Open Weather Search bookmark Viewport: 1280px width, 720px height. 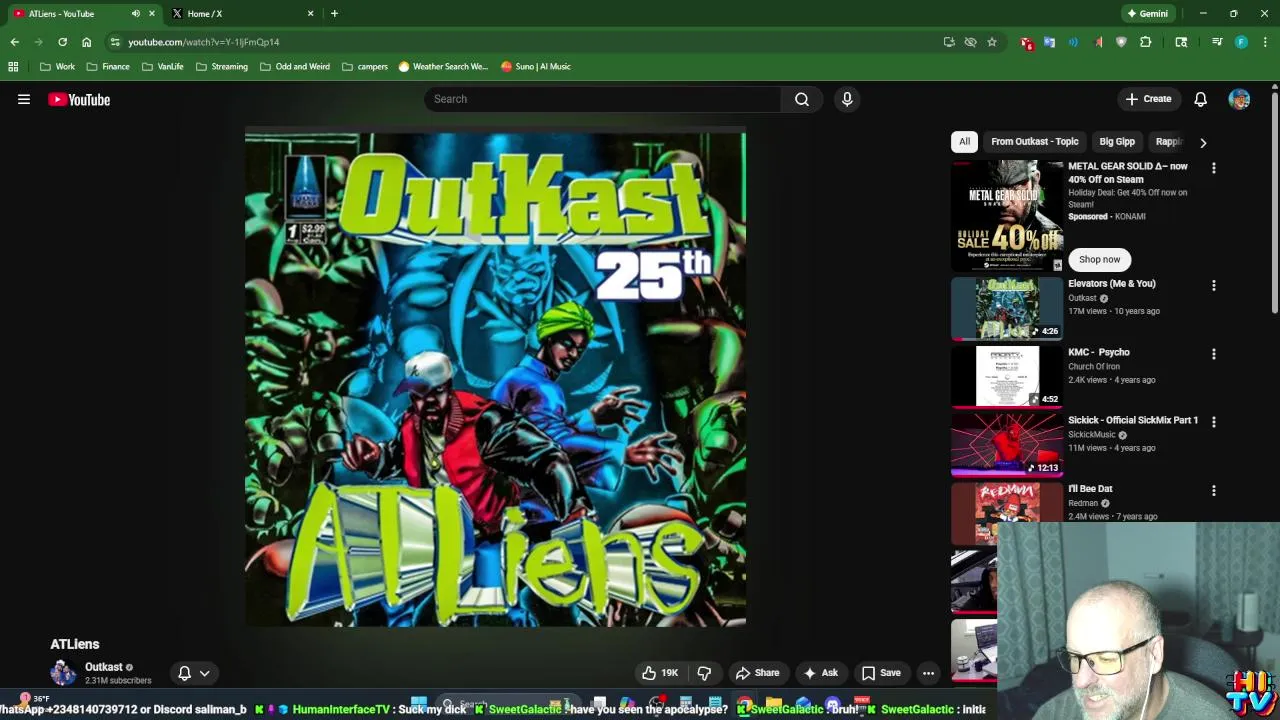coord(443,66)
